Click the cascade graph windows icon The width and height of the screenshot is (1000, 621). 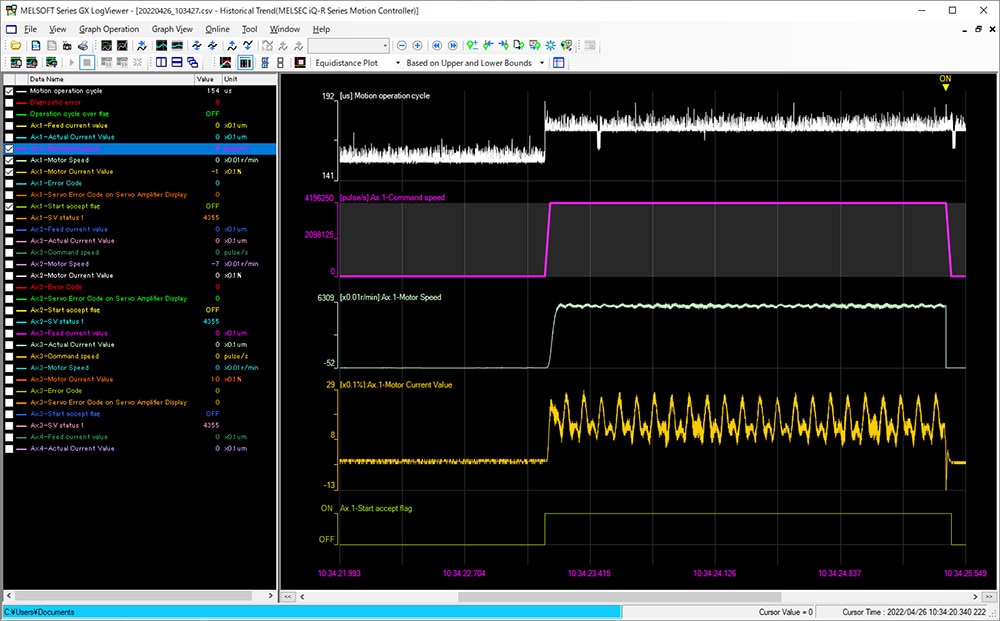tap(194, 63)
